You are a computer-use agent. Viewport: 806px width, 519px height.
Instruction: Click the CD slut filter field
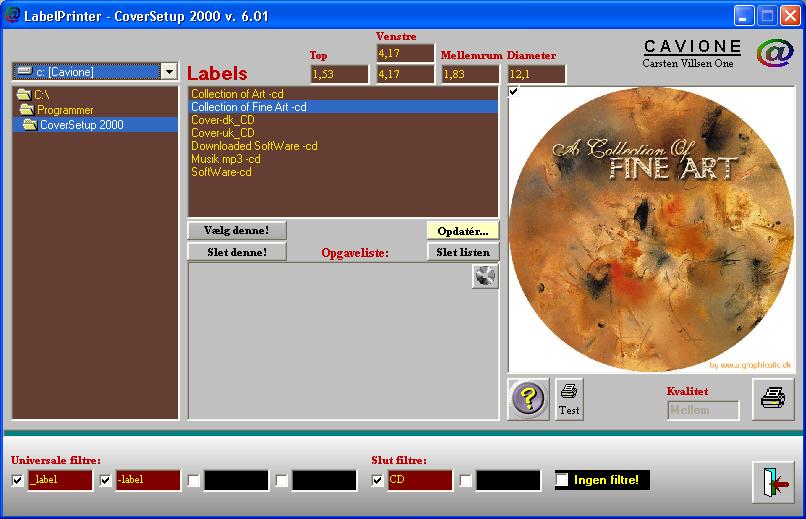pyautogui.click(x=420, y=480)
